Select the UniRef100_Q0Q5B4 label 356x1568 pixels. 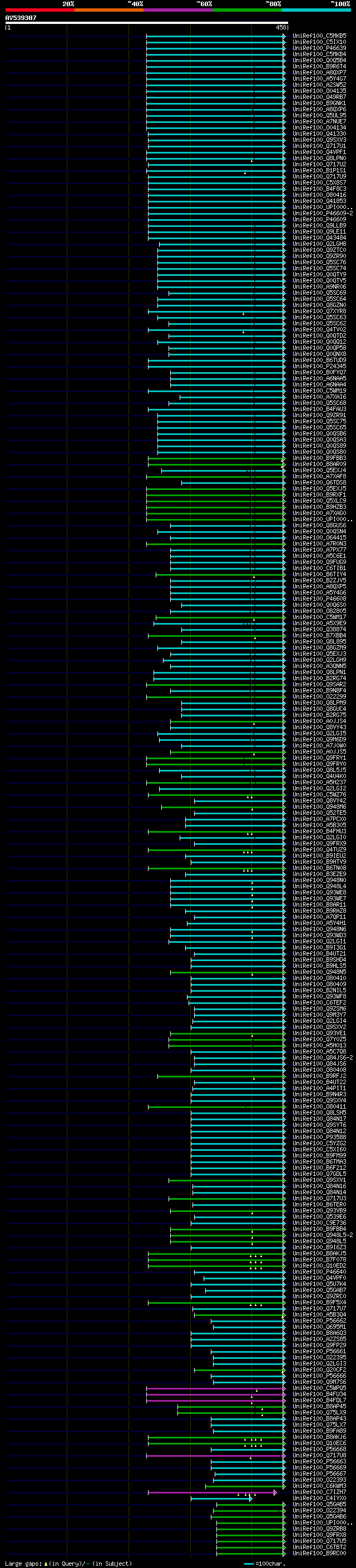pyautogui.click(x=319, y=60)
